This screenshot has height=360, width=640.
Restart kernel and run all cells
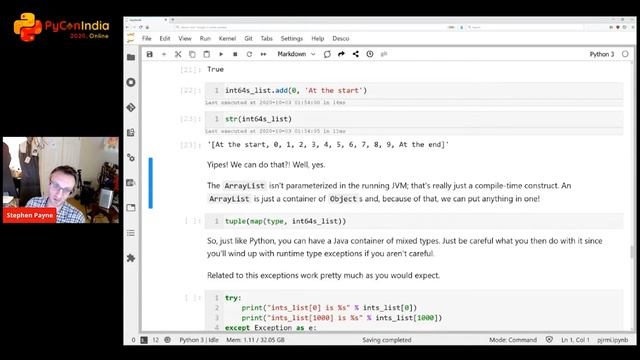pos(264,54)
